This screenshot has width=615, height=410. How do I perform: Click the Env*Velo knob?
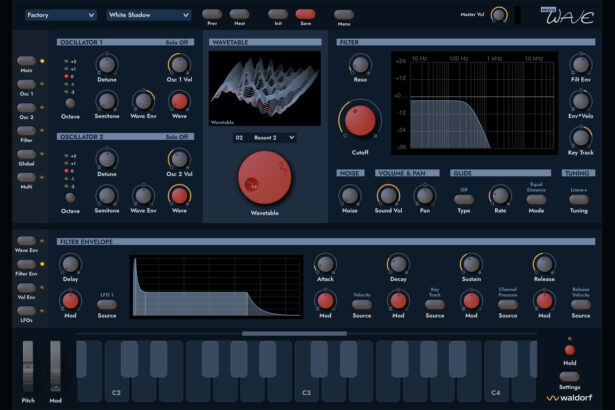[x=580, y=101]
